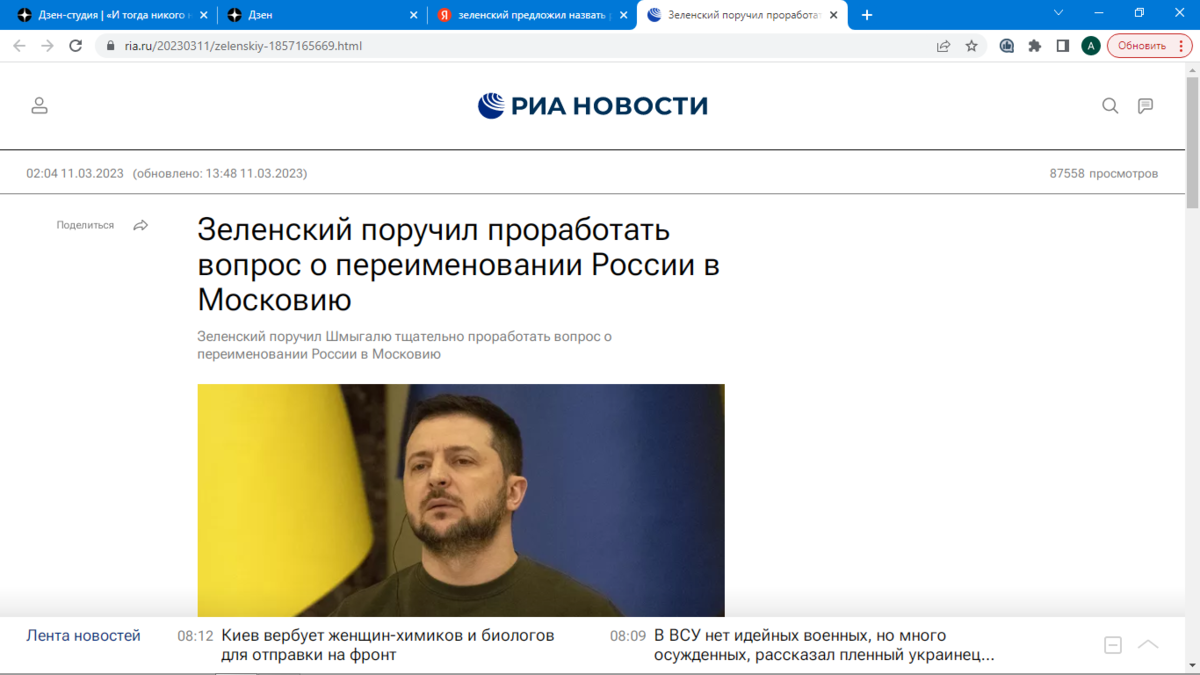Collapse the news feed with chevron up
The image size is (1200, 675).
(x=1148, y=644)
